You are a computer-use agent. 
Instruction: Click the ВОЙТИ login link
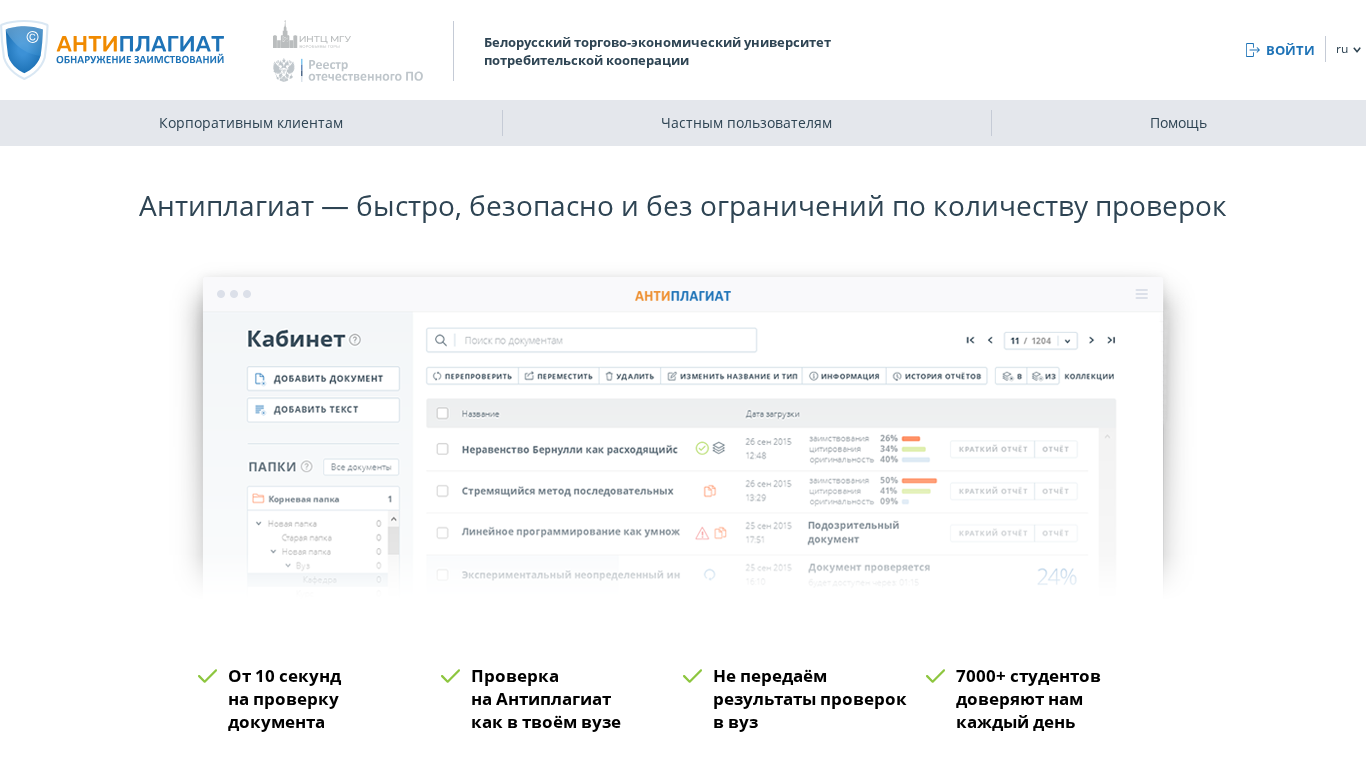[1280, 50]
